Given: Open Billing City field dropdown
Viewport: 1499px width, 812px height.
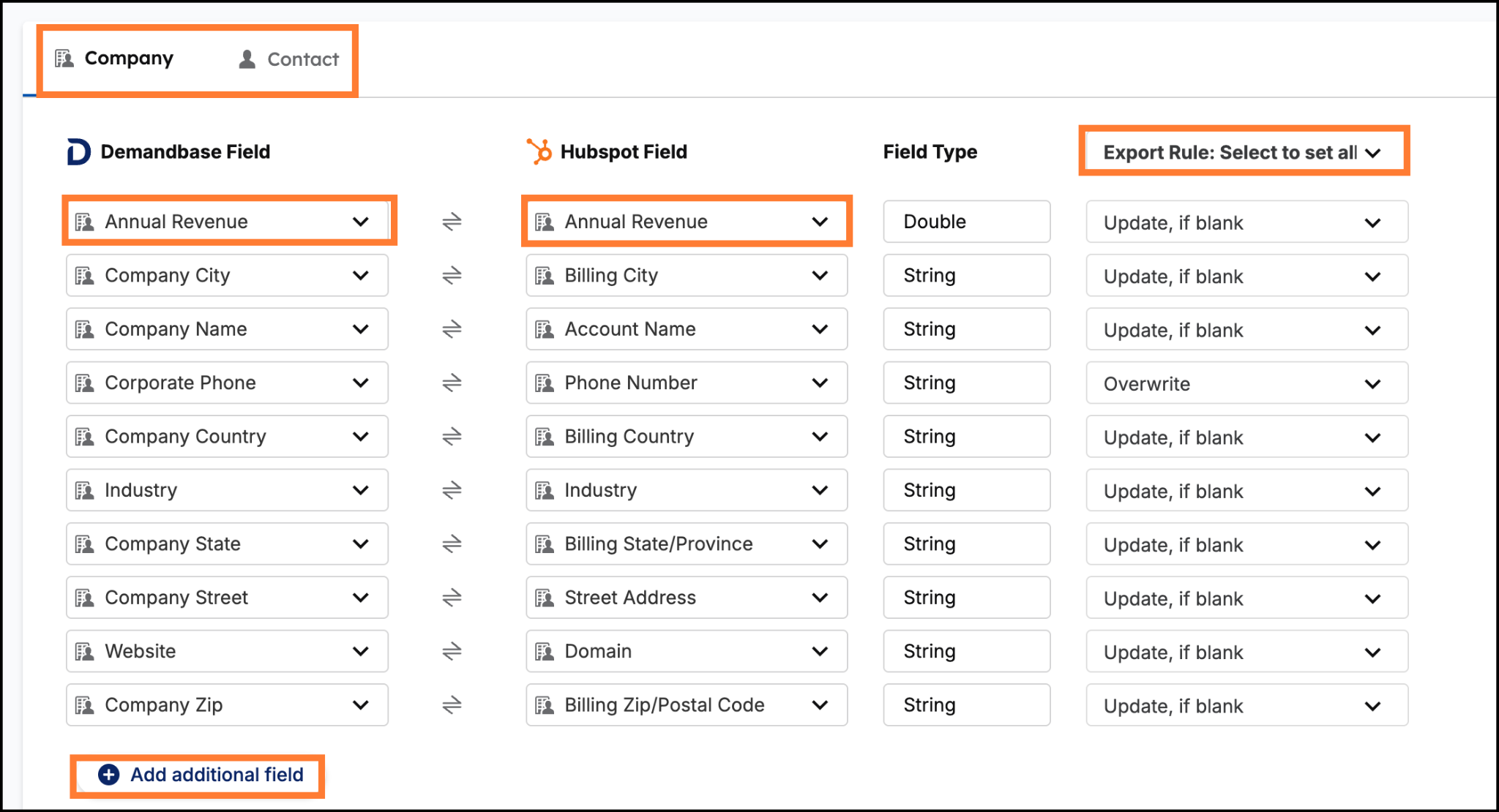Looking at the screenshot, I should click(x=687, y=275).
